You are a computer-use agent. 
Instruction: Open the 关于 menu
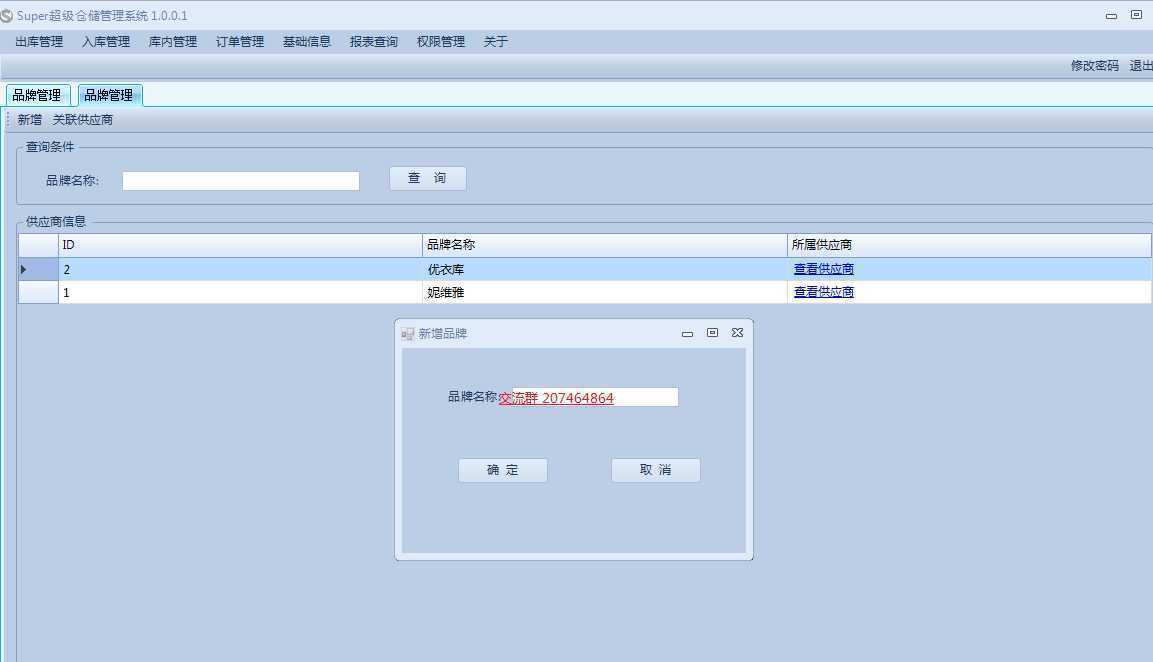tap(496, 42)
